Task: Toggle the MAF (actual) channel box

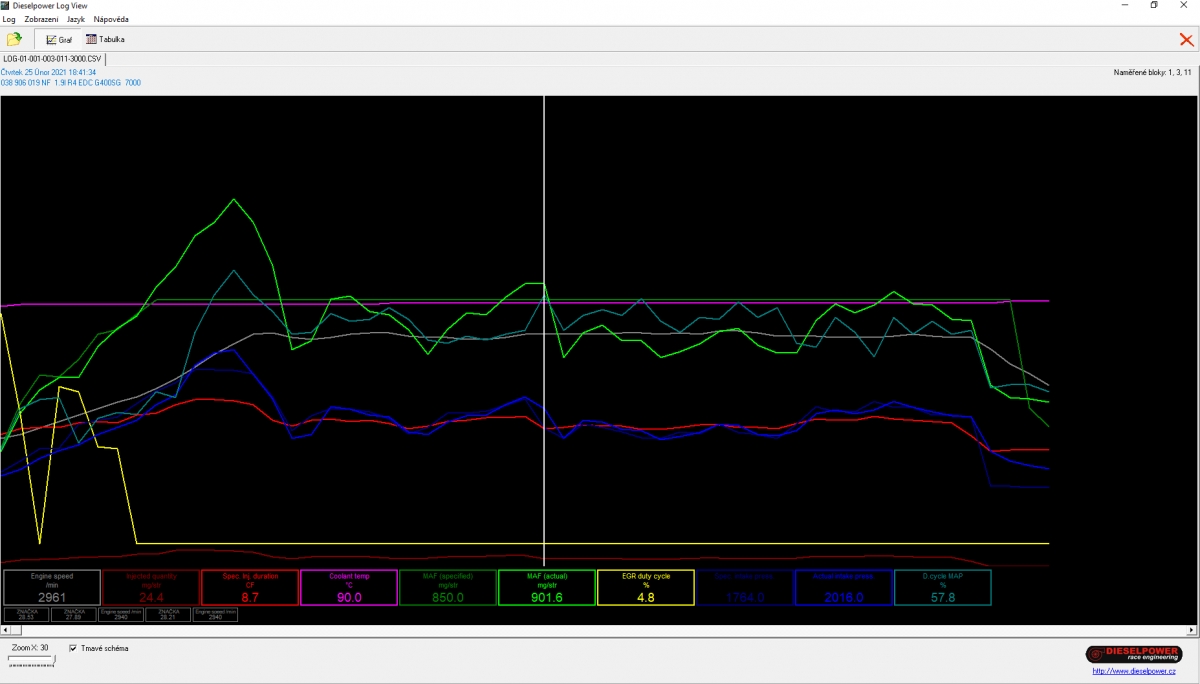Action: coord(547,587)
